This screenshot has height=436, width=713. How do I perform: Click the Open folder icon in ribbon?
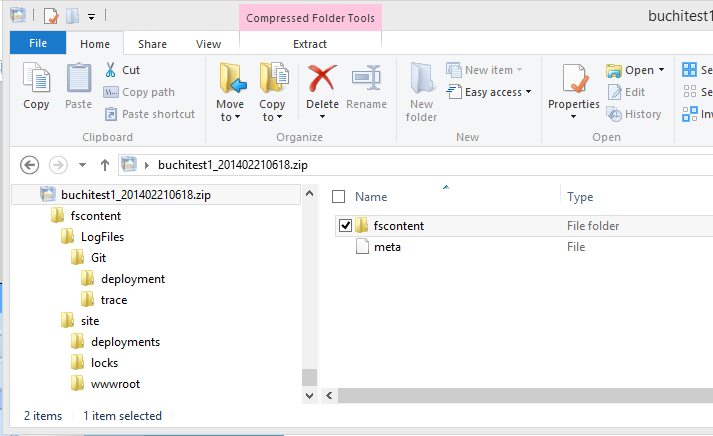(614, 70)
